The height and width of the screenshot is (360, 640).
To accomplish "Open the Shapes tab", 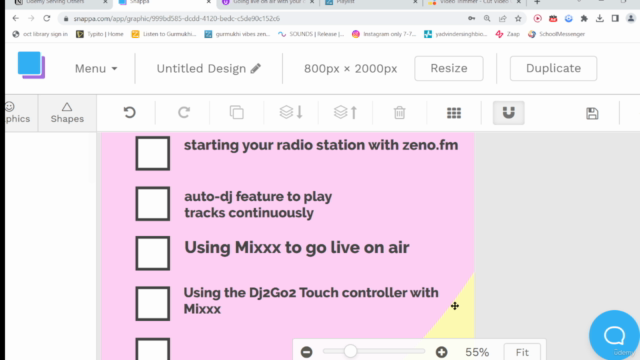I will (x=67, y=113).
